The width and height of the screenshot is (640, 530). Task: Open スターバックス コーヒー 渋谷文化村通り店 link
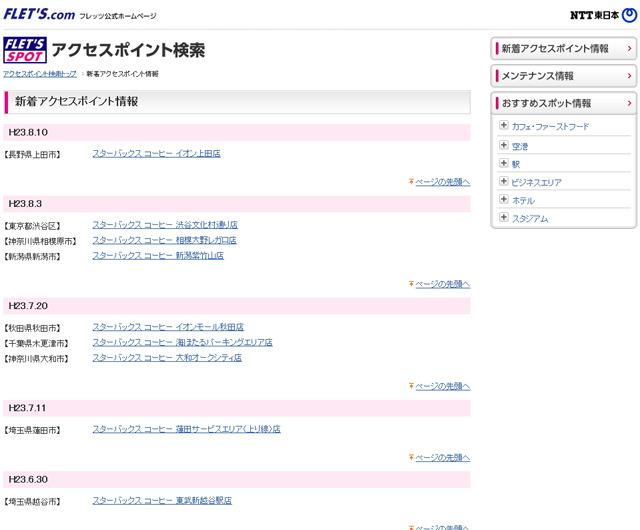click(x=165, y=225)
